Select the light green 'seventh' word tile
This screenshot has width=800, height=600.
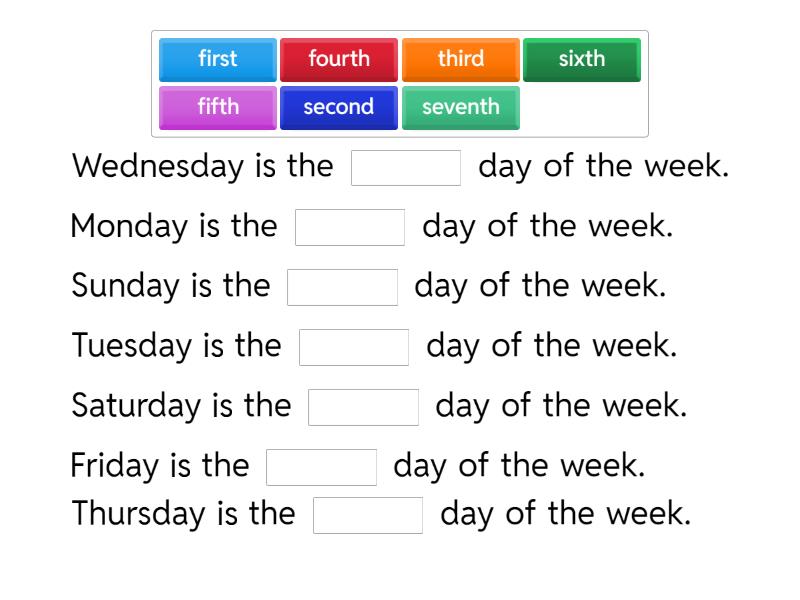pos(461,107)
